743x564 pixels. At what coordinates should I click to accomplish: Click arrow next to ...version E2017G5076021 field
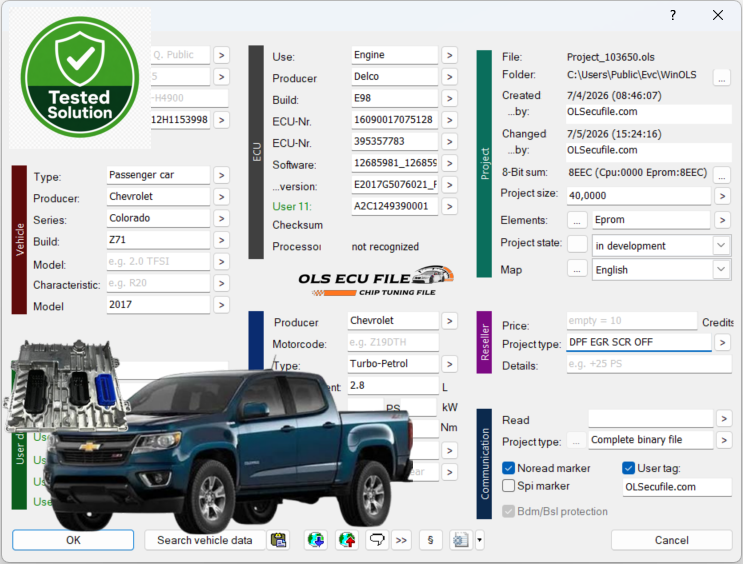coord(450,185)
